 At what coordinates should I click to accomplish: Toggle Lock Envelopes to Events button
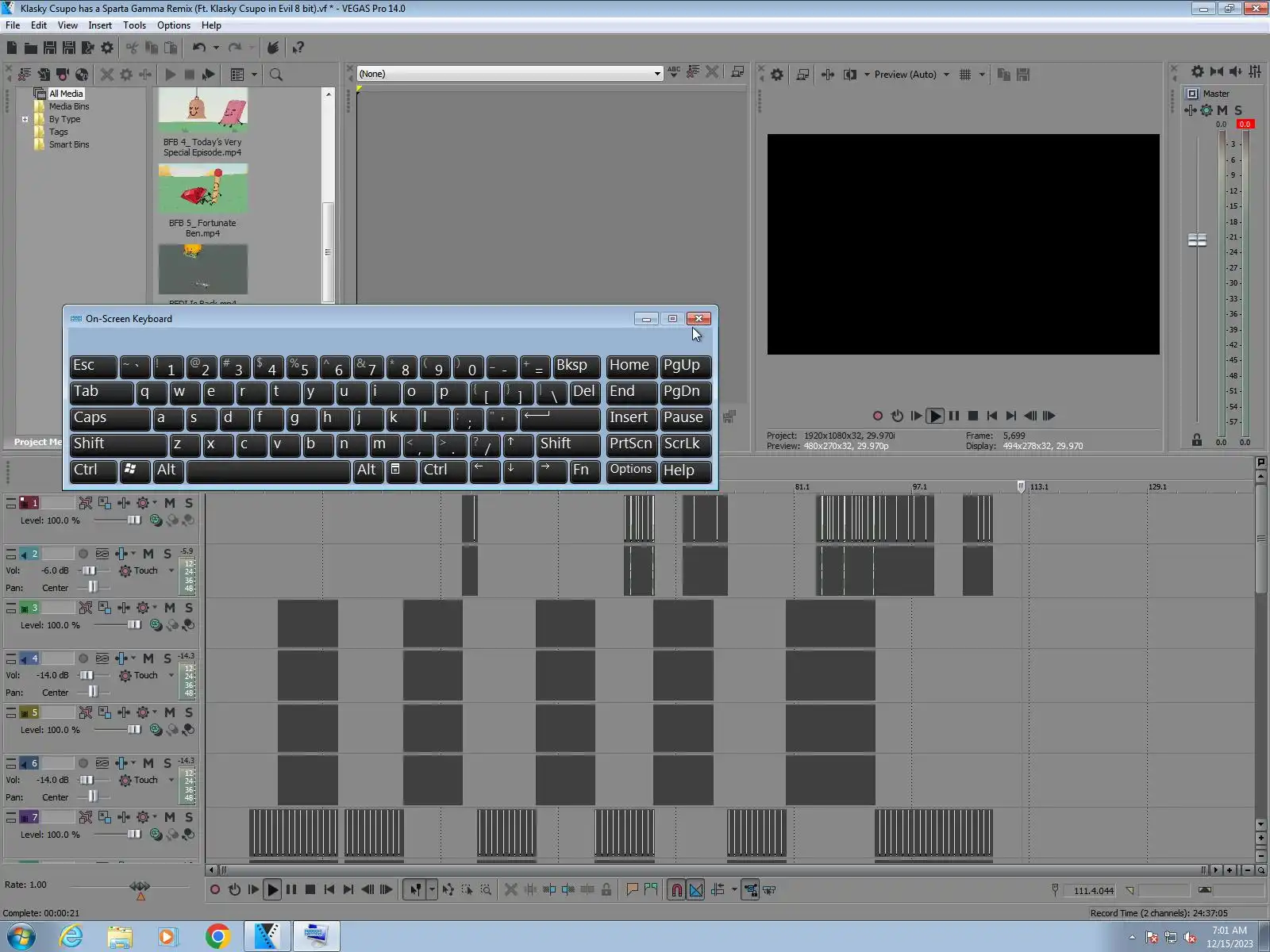click(x=750, y=890)
